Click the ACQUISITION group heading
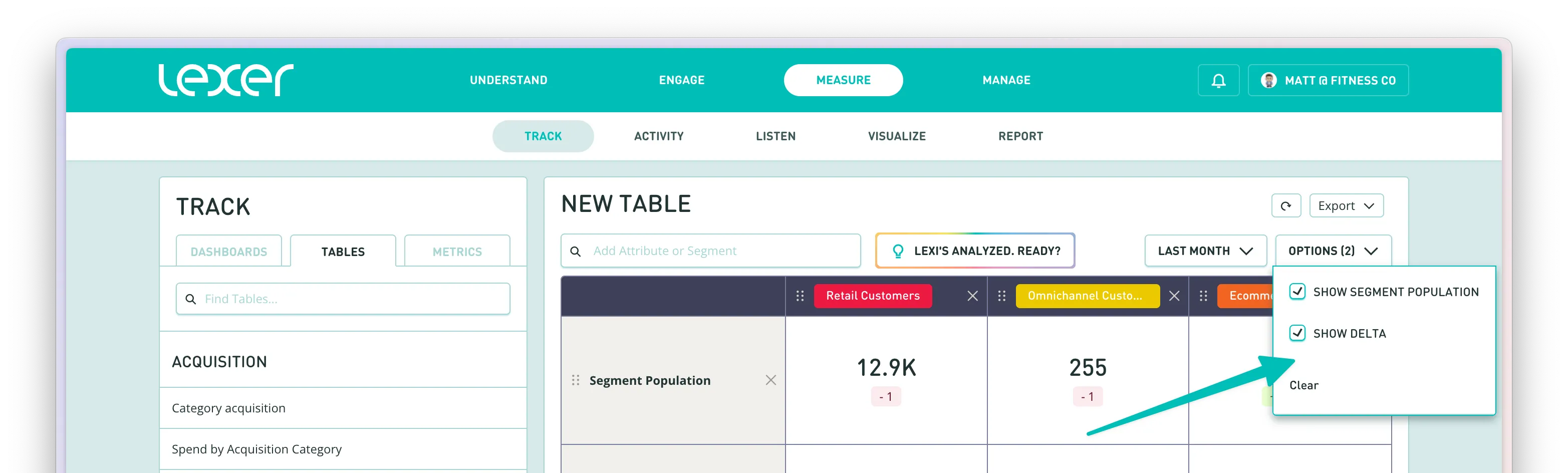 (219, 362)
